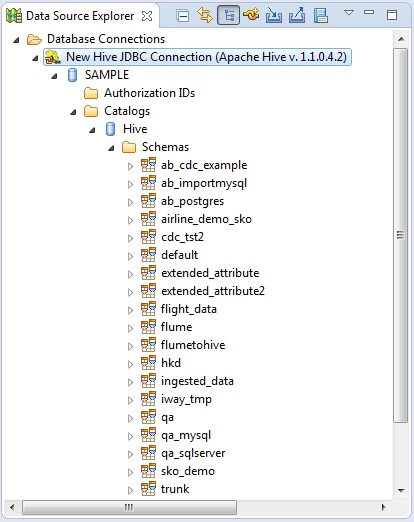Select New Hive JDBC Connection node
The height and width of the screenshot is (522, 414).
click(x=206, y=57)
